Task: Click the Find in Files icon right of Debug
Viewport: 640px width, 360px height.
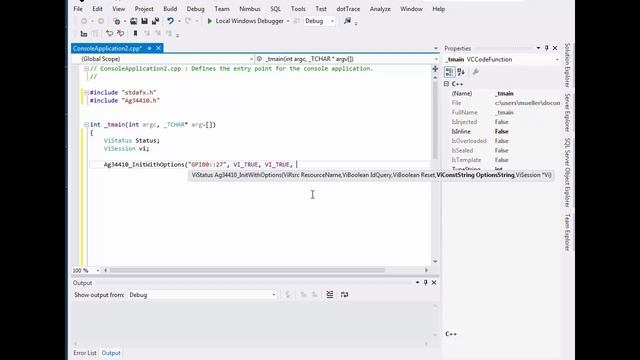Action: (x=347, y=21)
